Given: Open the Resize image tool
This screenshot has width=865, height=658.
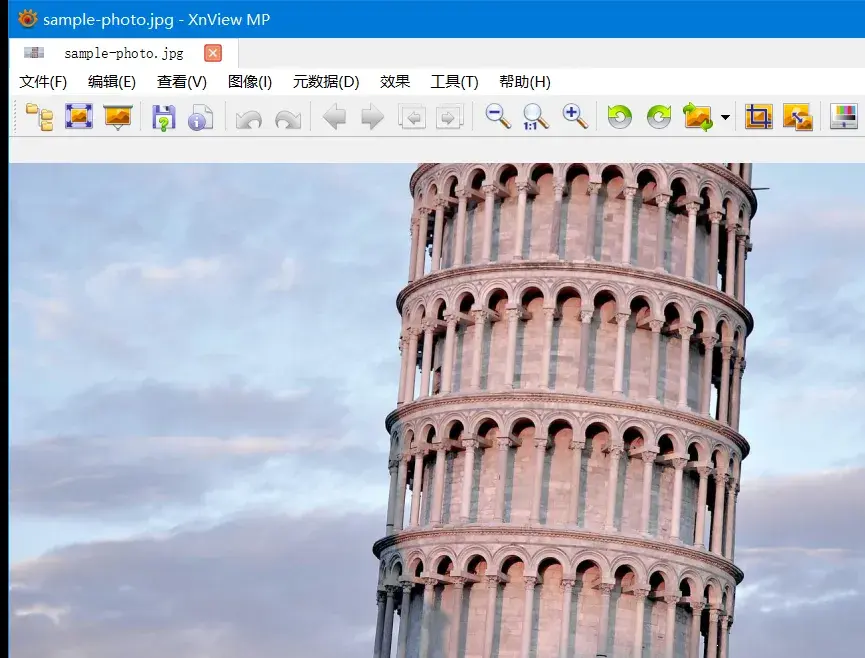Looking at the screenshot, I should point(798,117).
